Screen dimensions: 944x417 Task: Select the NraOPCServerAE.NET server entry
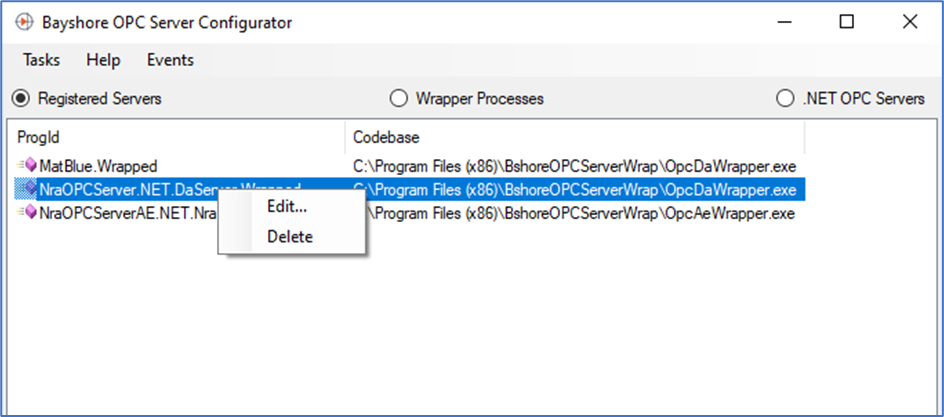point(127,213)
